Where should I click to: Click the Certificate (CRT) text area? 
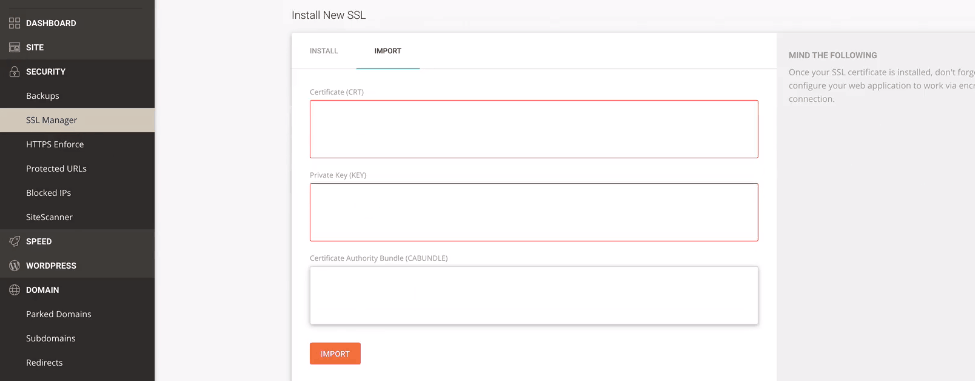click(534, 129)
